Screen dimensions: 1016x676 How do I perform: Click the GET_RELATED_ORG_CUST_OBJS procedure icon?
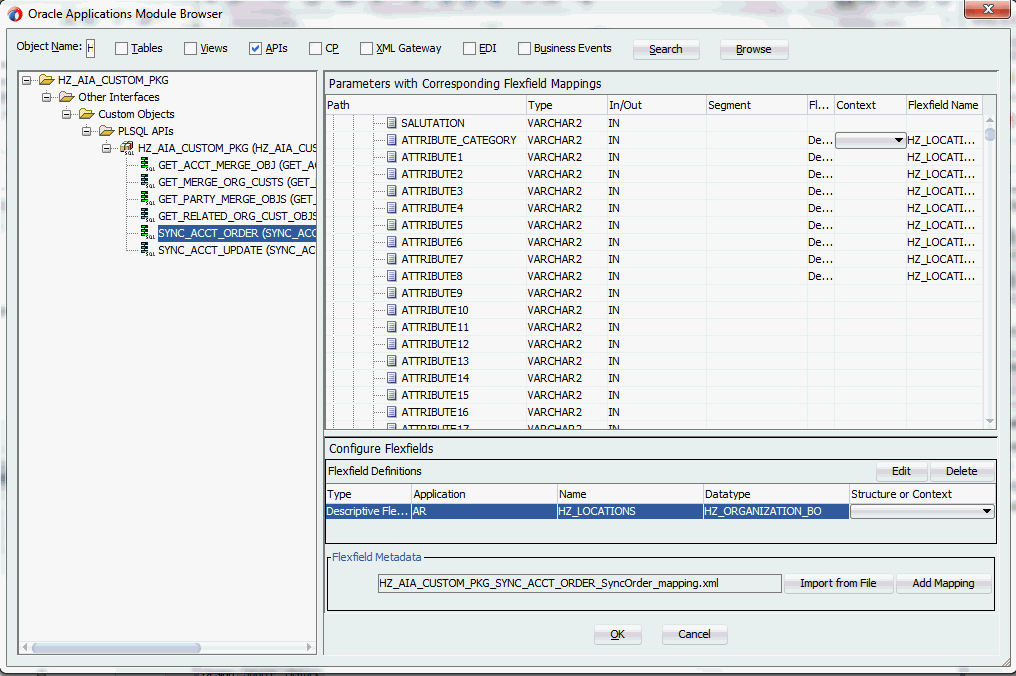point(148,216)
